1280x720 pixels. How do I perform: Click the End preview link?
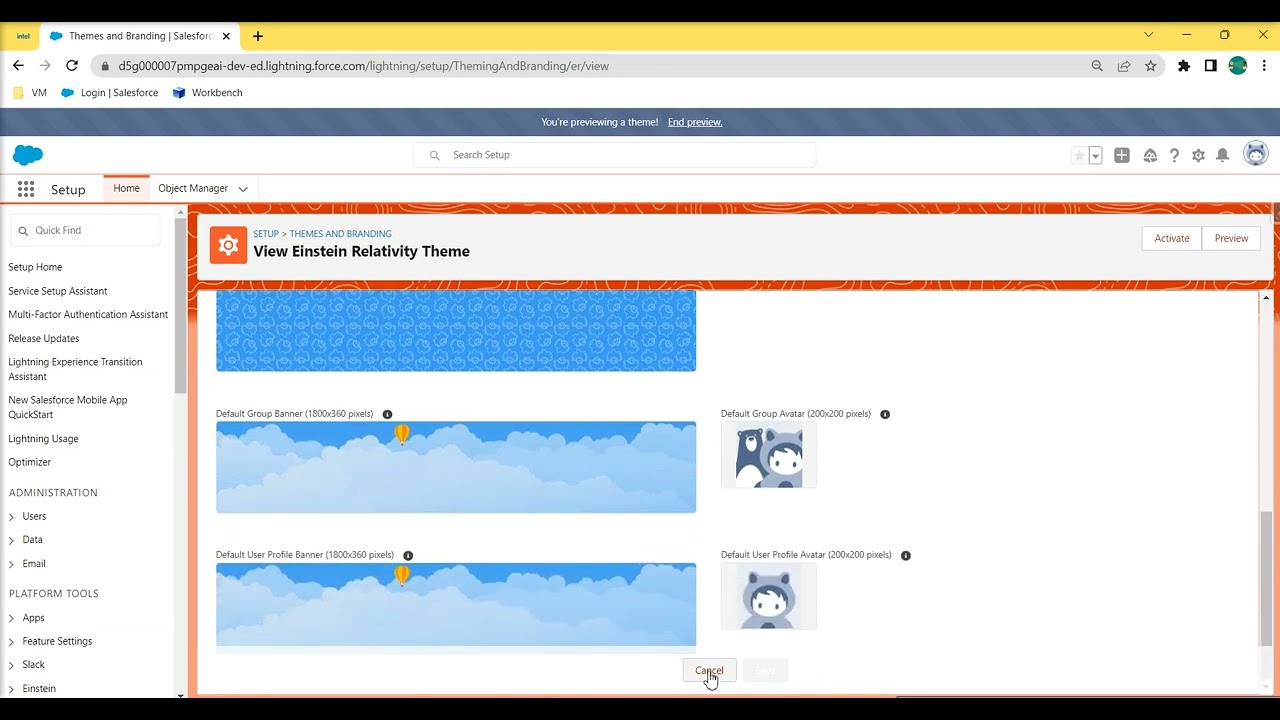pos(695,122)
